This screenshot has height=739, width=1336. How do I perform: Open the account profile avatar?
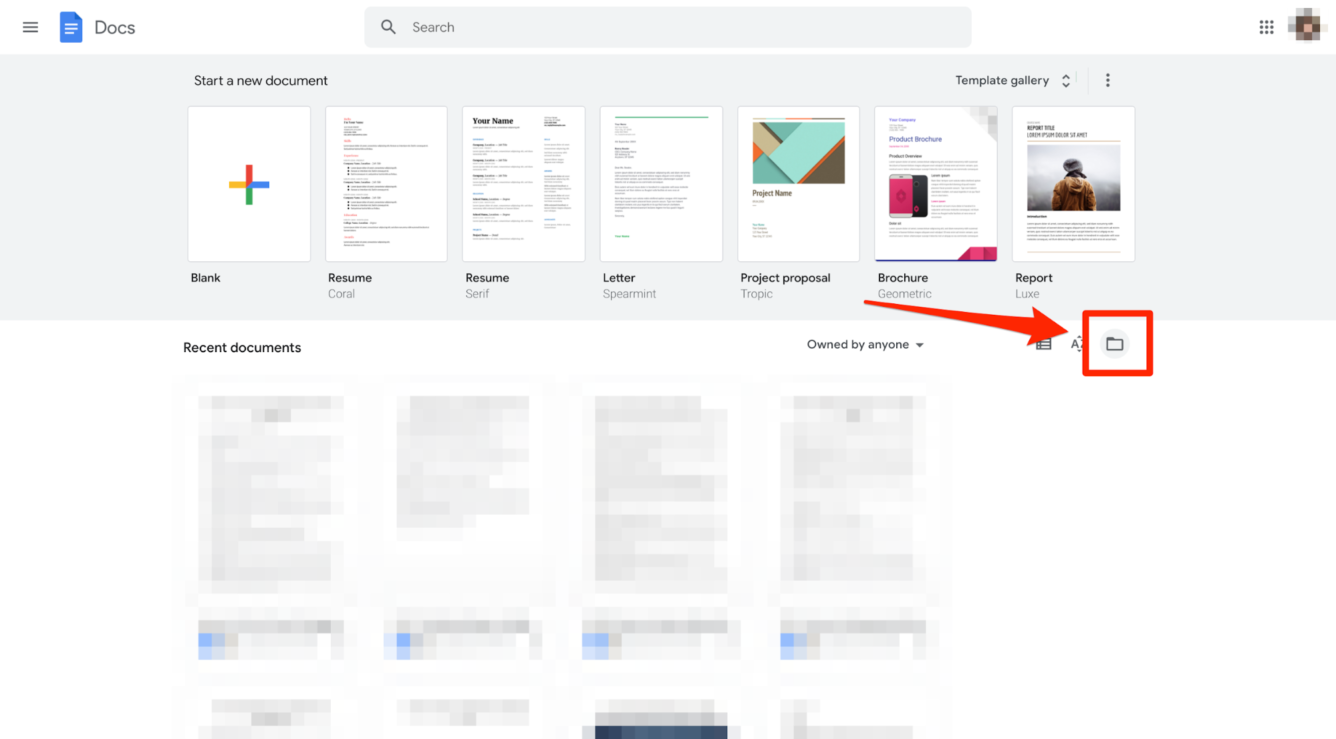[1307, 27]
